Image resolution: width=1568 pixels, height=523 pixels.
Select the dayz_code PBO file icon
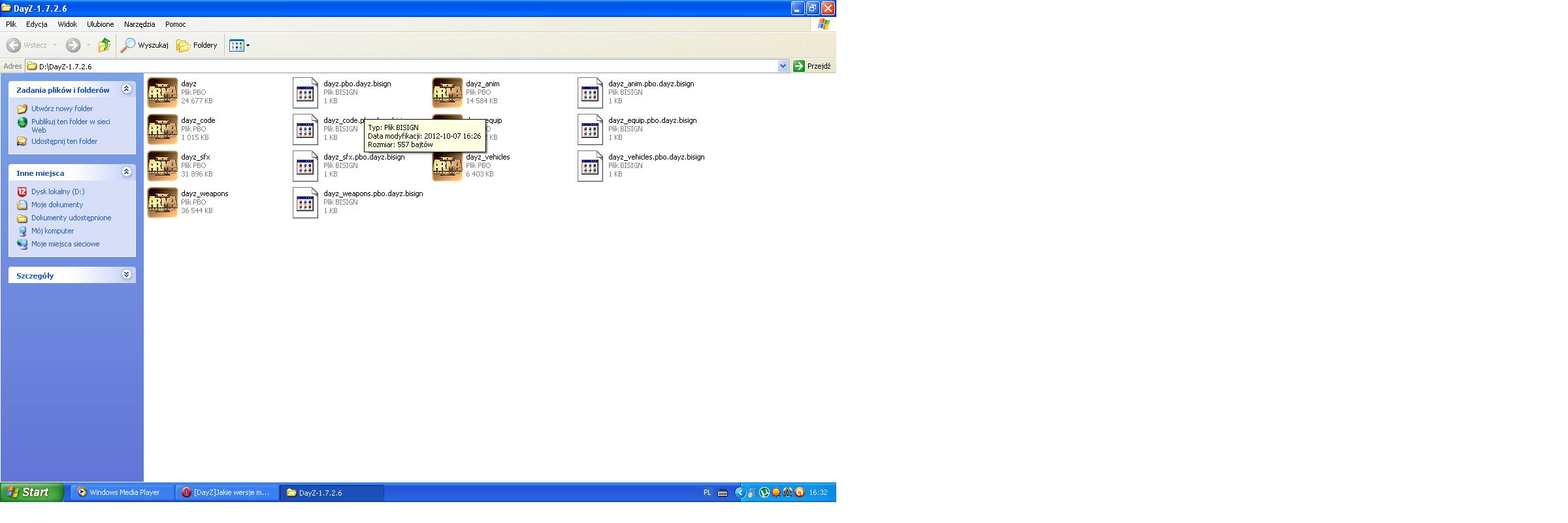163,129
